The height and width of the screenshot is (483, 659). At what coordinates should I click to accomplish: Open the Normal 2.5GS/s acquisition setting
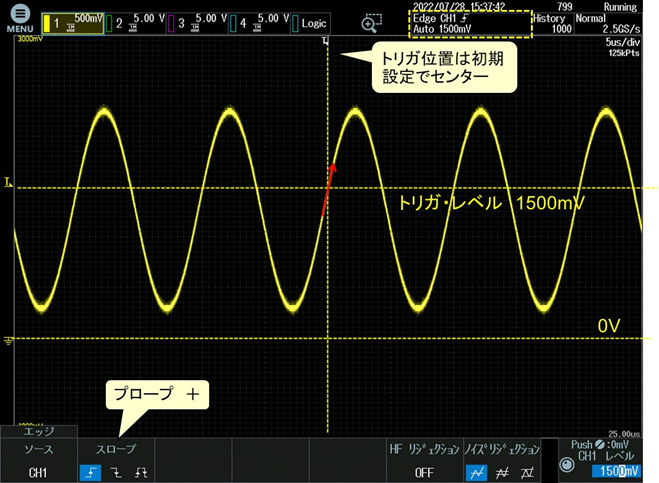coord(608,24)
